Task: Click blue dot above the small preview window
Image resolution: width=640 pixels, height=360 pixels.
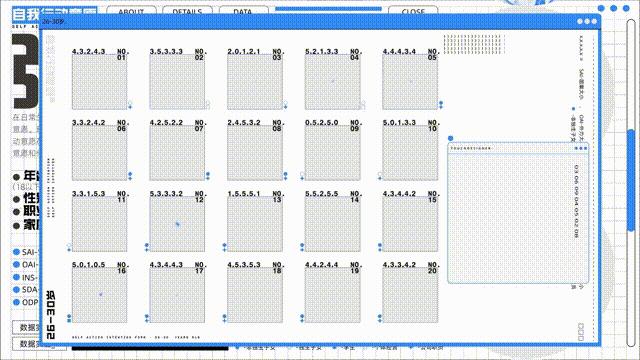Action: click(x=451, y=138)
